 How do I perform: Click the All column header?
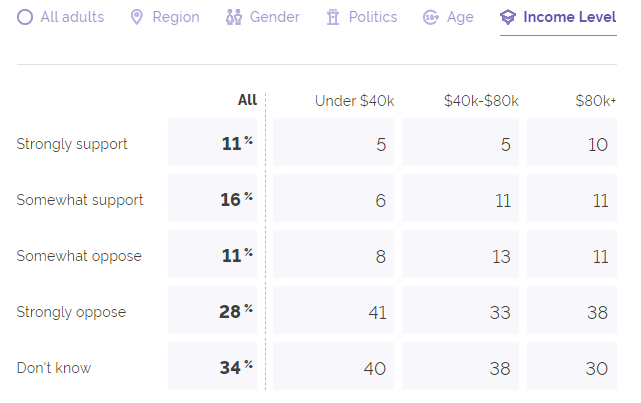[247, 99]
